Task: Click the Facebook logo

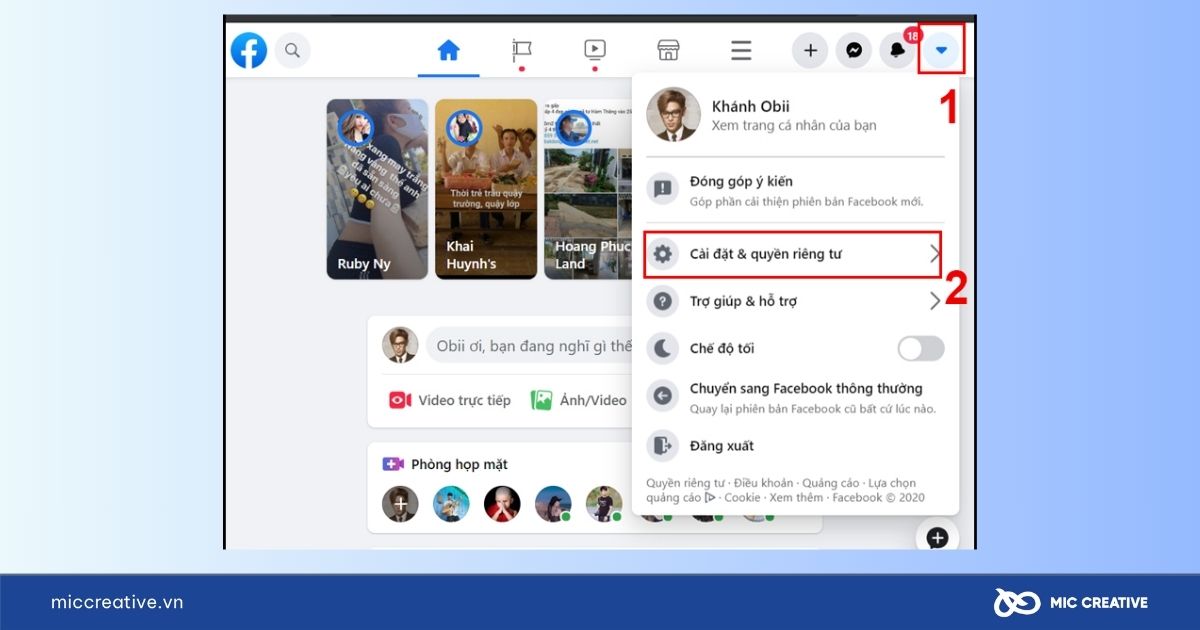Action: point(249,50)
